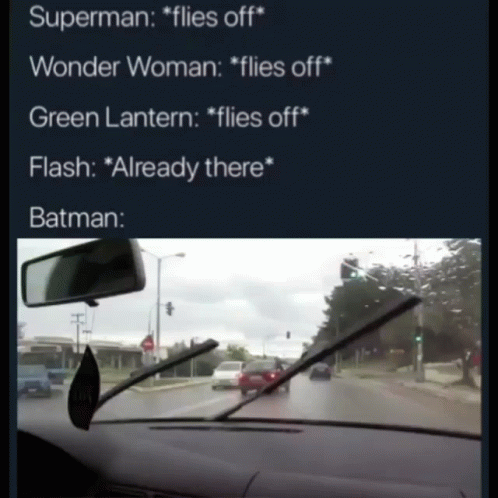Click the "Batman:" text label

point(77,218)
